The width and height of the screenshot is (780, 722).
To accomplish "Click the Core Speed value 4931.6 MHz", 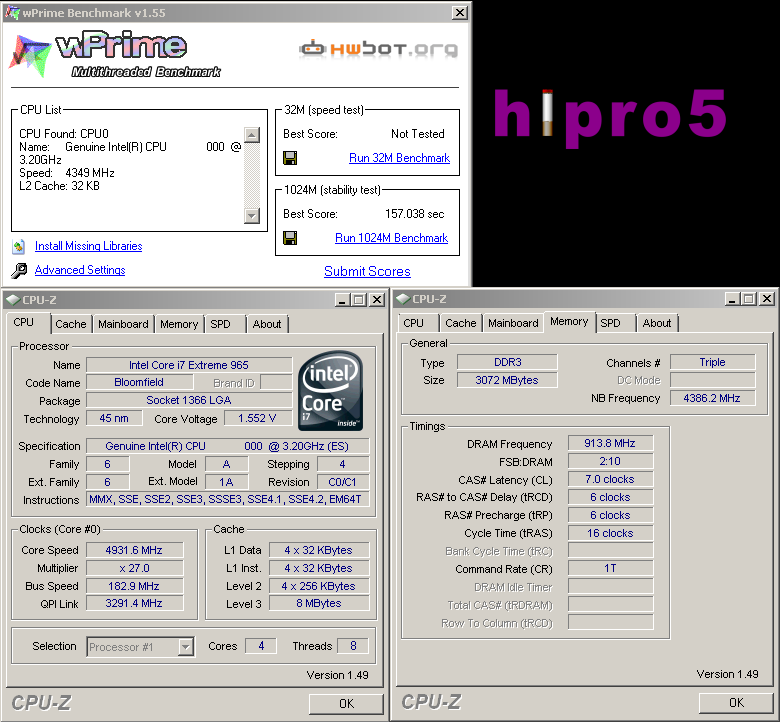I will pyautogui.click(x=134, y=550).
